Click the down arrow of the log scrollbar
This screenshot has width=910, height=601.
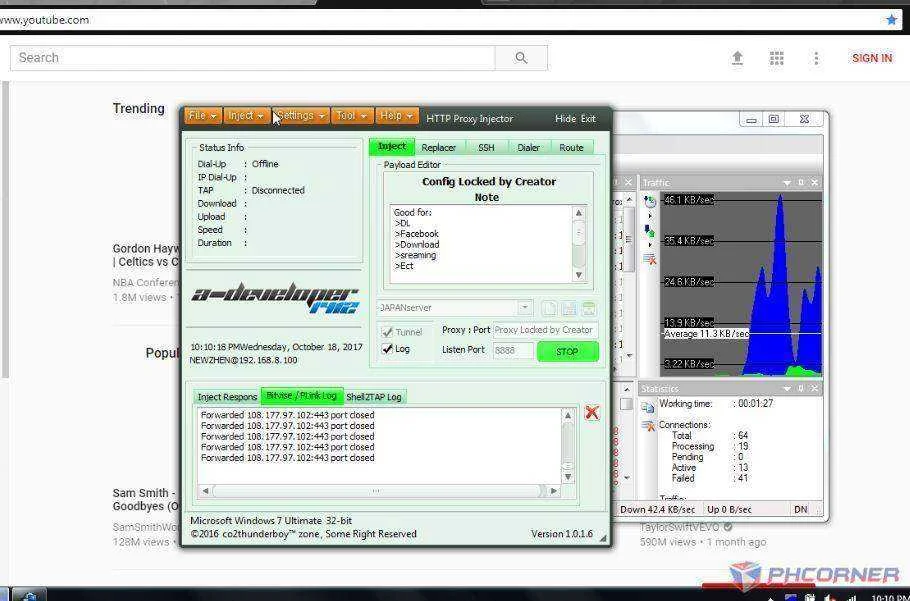coord(568,477)
